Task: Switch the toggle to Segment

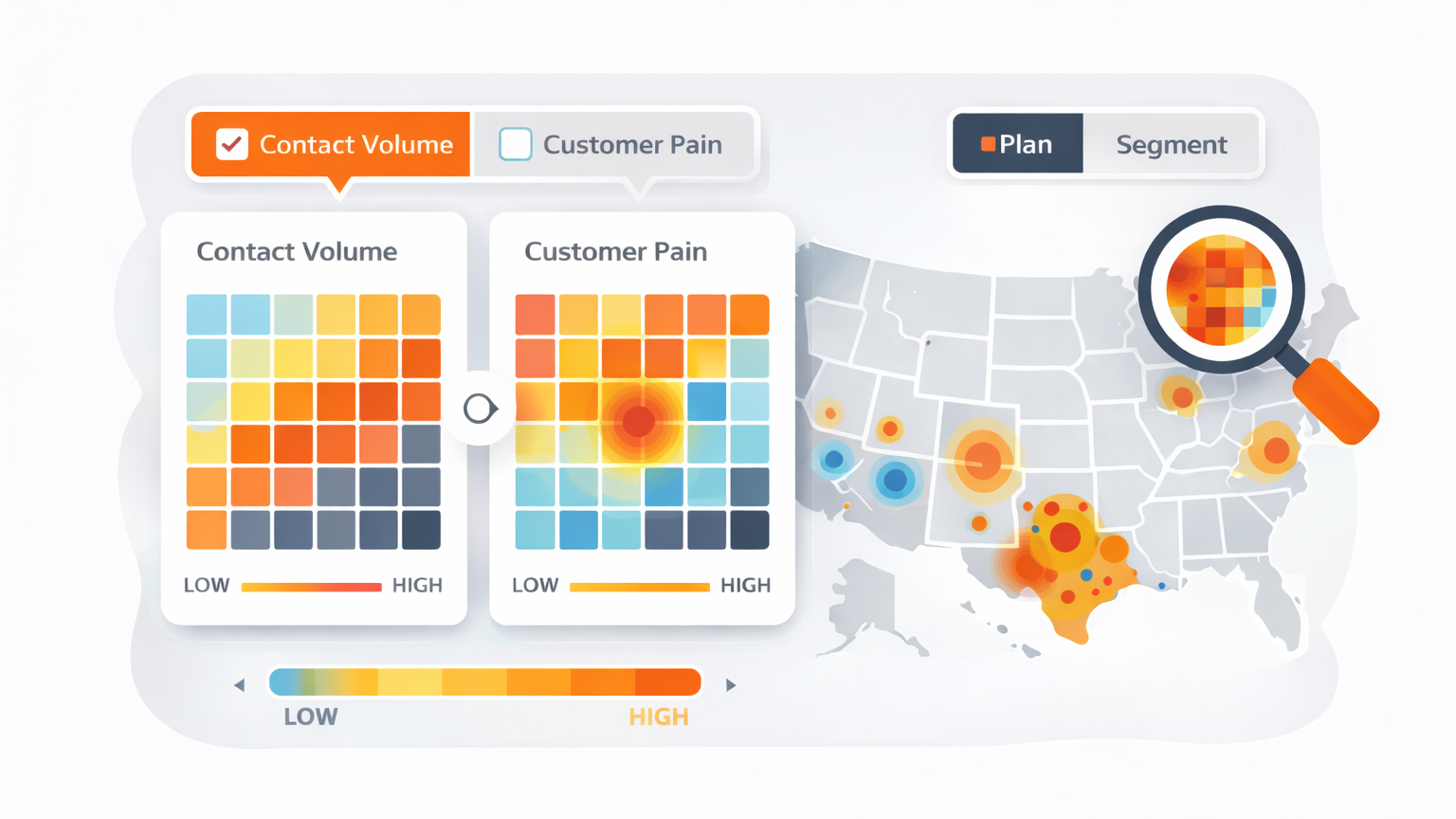Action: (x=1171, y=144)
